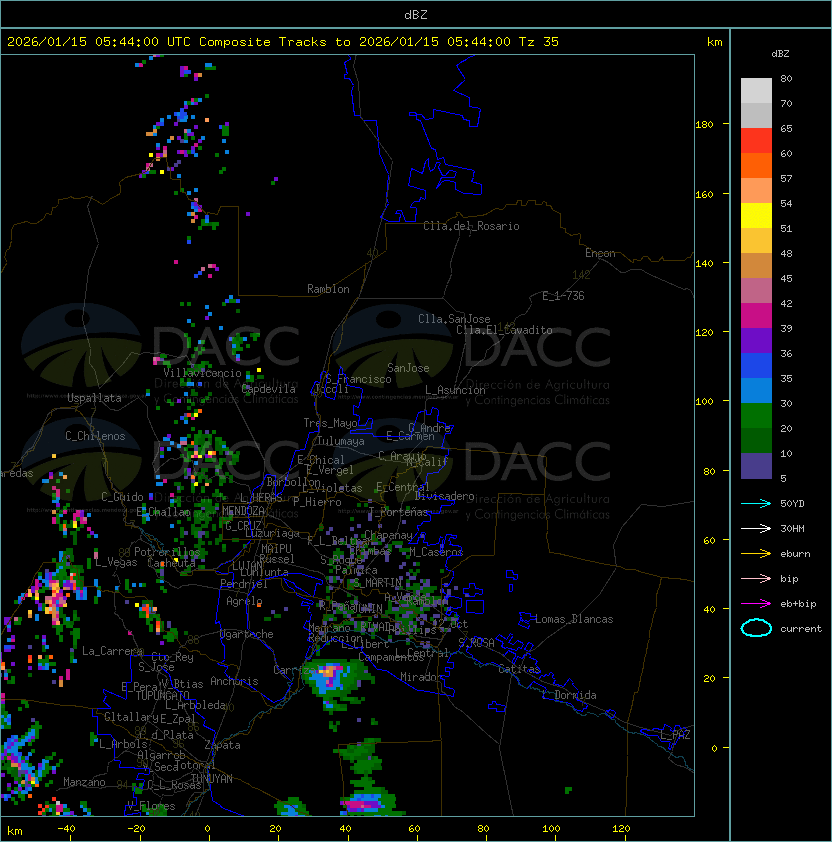
Task: Click the 'C_Chilenos' map label
Action: [95, 436]
